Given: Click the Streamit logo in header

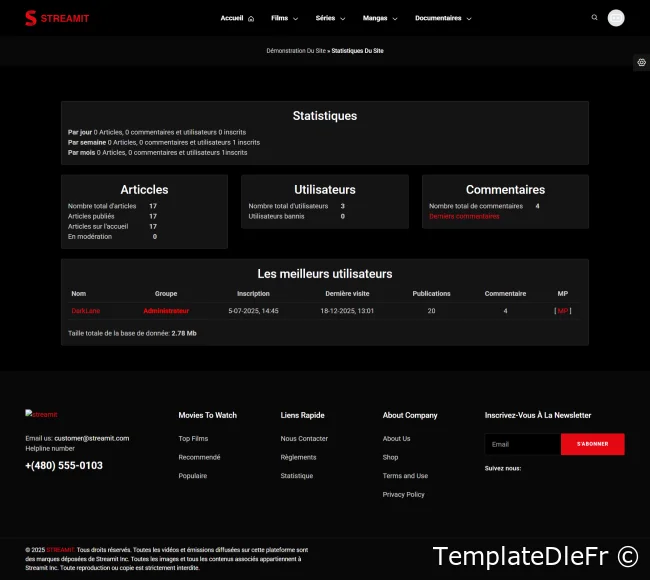Looking at the screenshot, I should [x=57, y=18].
